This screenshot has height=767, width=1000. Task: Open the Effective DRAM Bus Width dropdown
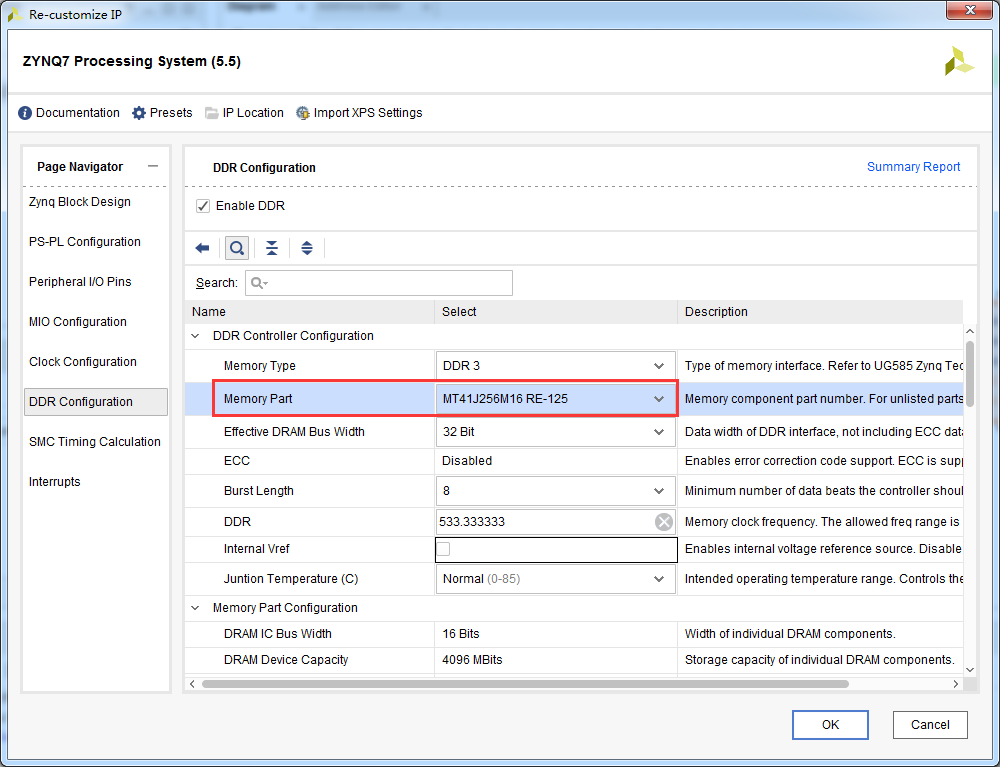[555, 432]
